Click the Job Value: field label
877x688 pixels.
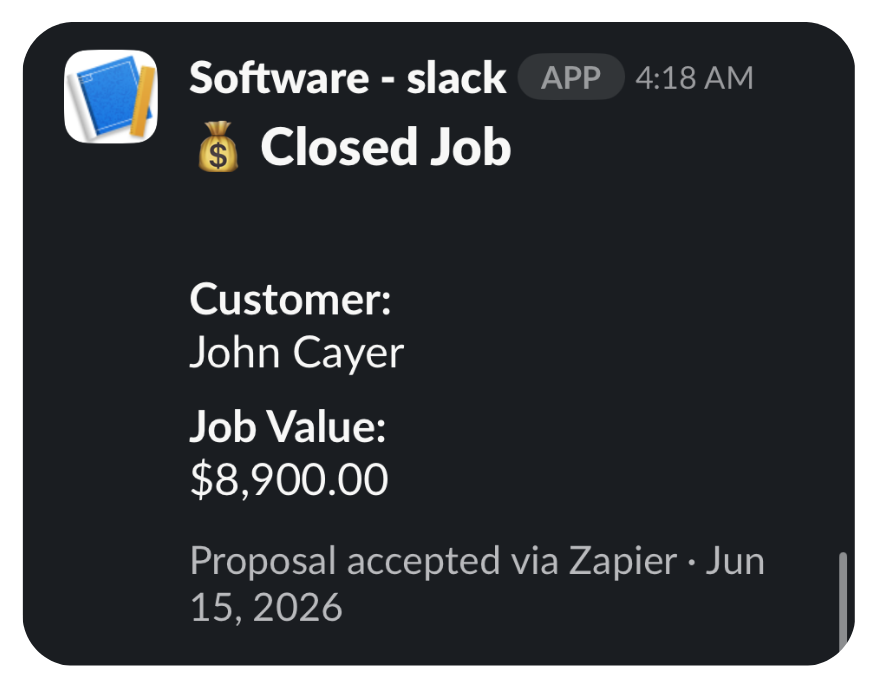click(x=287, y=426)
